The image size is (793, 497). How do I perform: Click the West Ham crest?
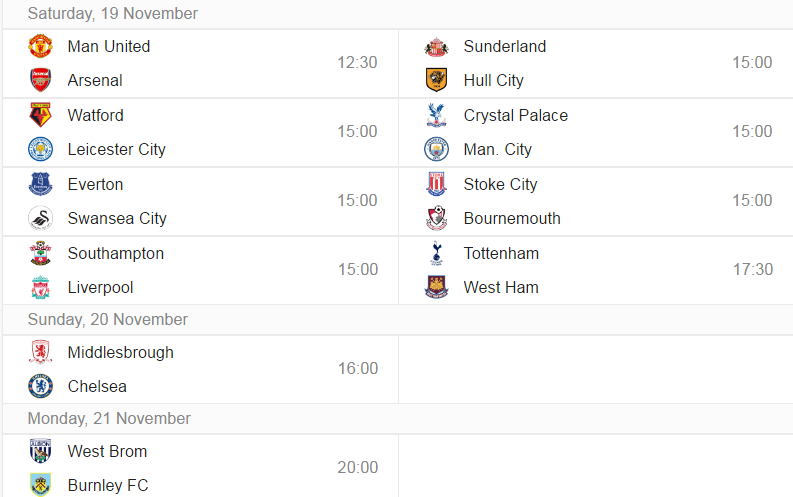pyautogui.click(x=436, y=287)
